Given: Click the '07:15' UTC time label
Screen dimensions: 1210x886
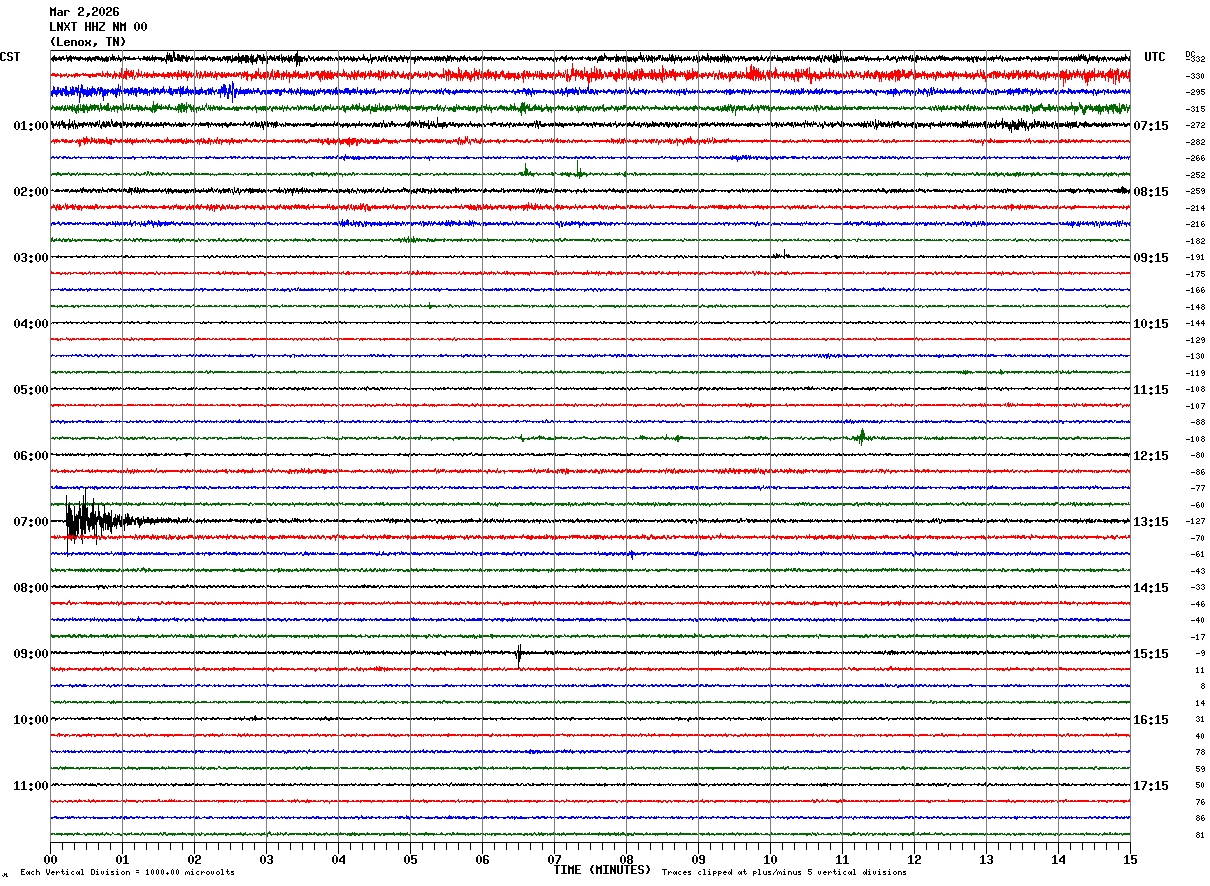Looking at the screenshot, I should (1151, 126).
